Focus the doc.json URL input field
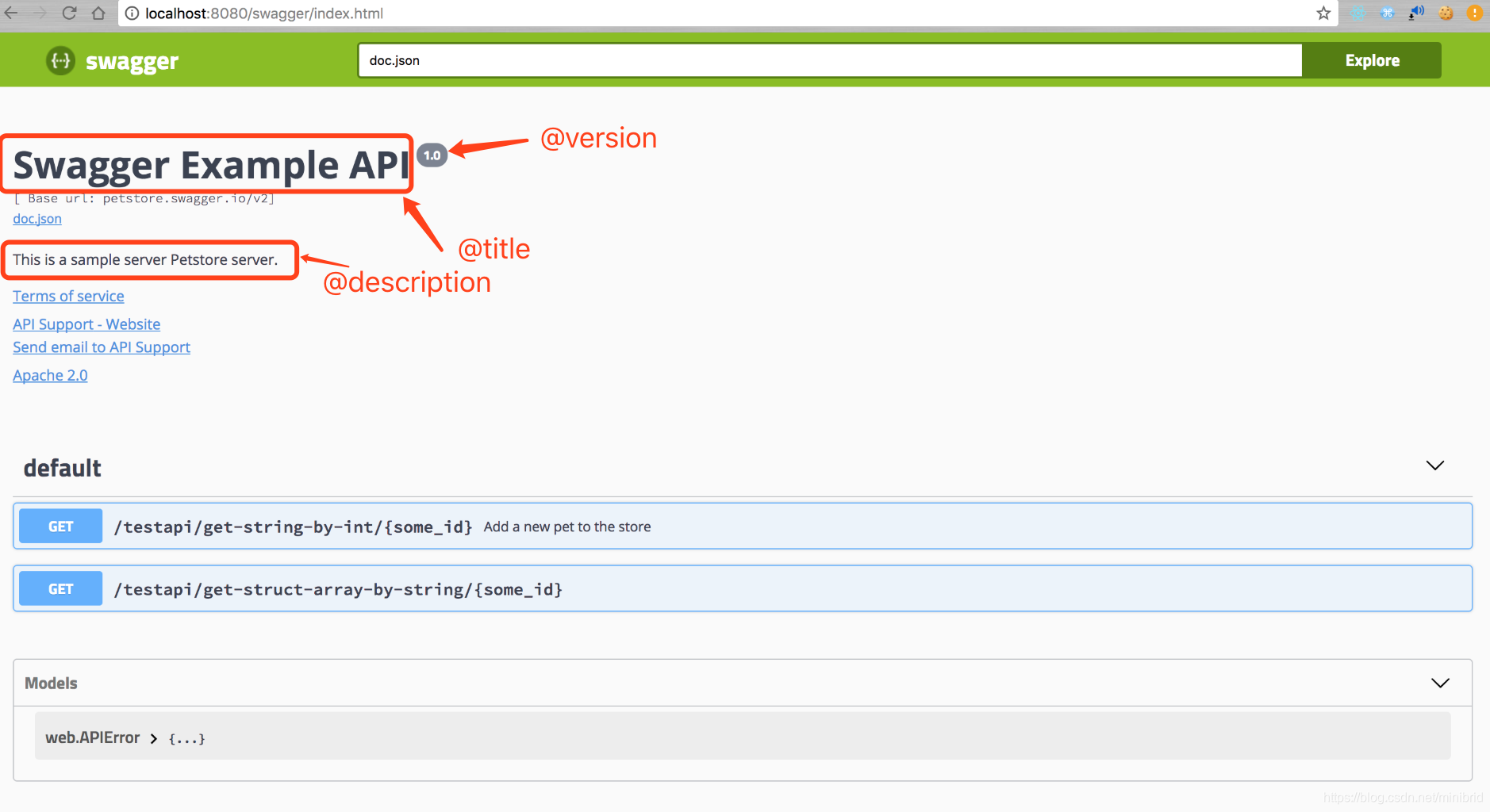 point(830,60)
